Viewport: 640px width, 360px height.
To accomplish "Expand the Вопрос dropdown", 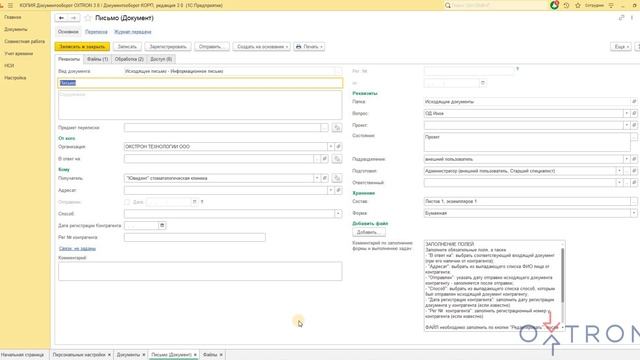I will (x=626, y=113).
